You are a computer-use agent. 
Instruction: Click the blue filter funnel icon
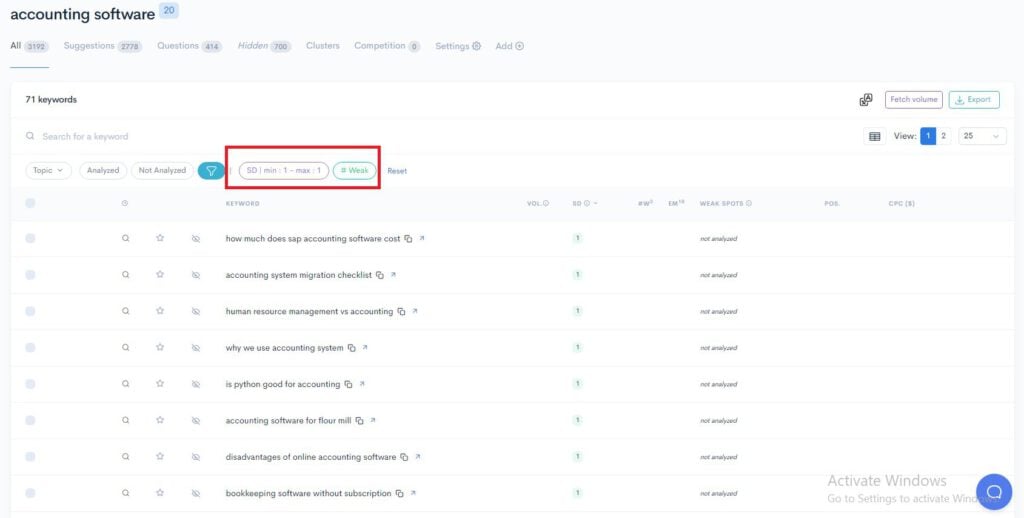[211, 170]
